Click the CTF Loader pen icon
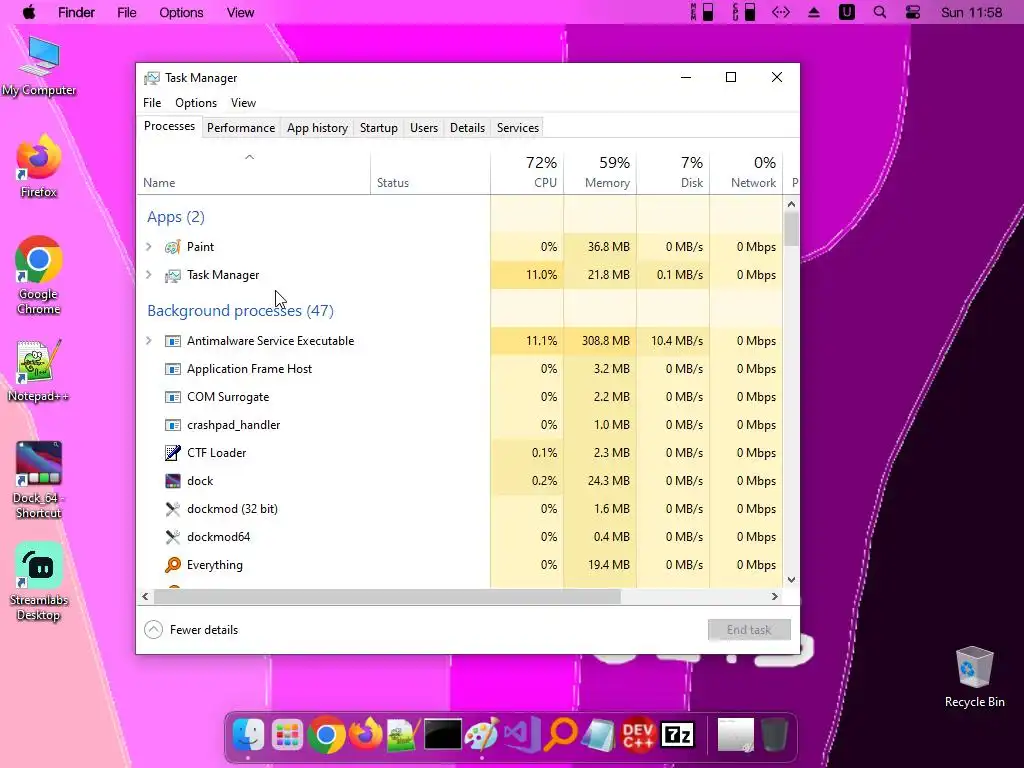The image size is (1024, 768). click(172, 453)
